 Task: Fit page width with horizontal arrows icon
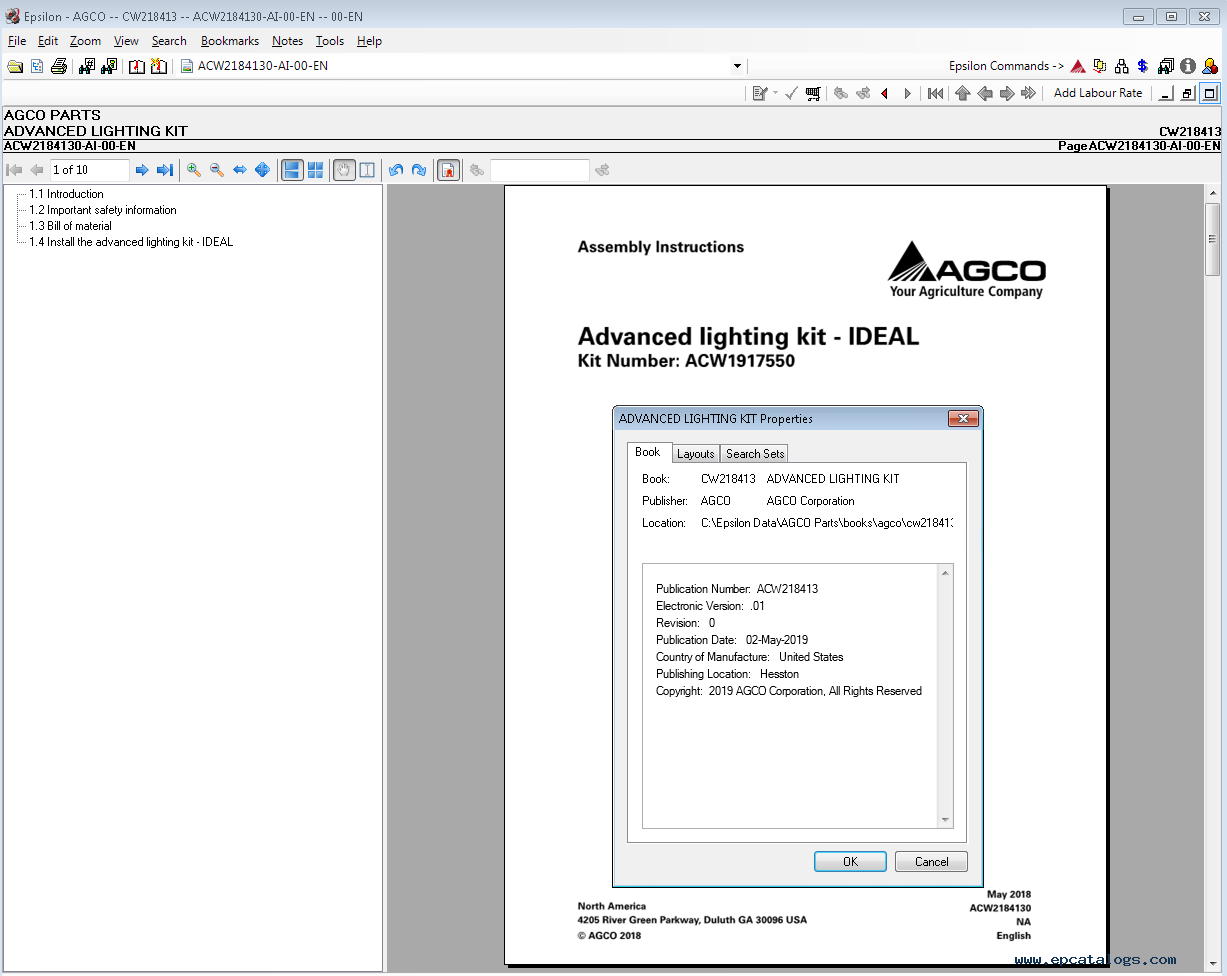240,170
